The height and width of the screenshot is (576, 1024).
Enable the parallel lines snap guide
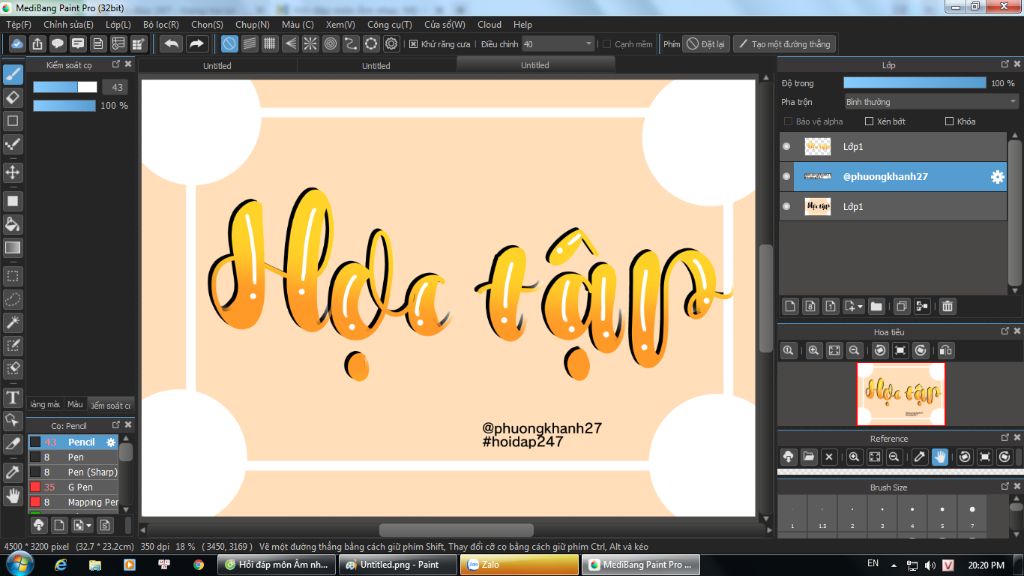[249, 44]
